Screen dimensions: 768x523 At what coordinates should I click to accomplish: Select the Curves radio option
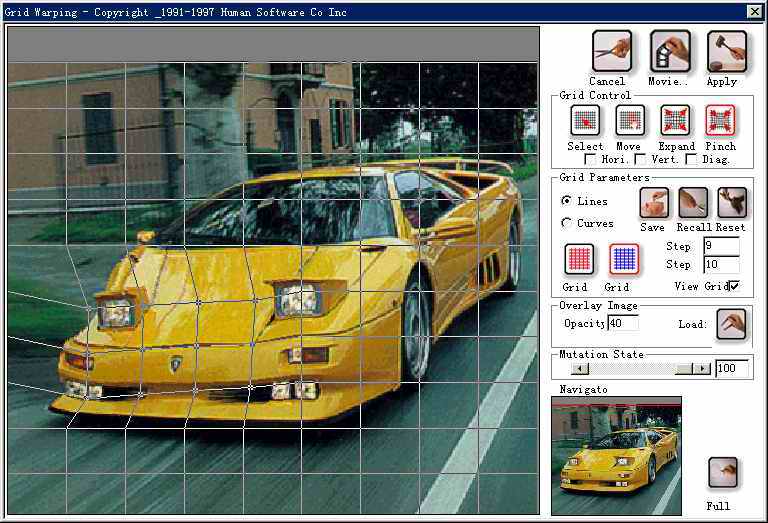click(567, 223)
